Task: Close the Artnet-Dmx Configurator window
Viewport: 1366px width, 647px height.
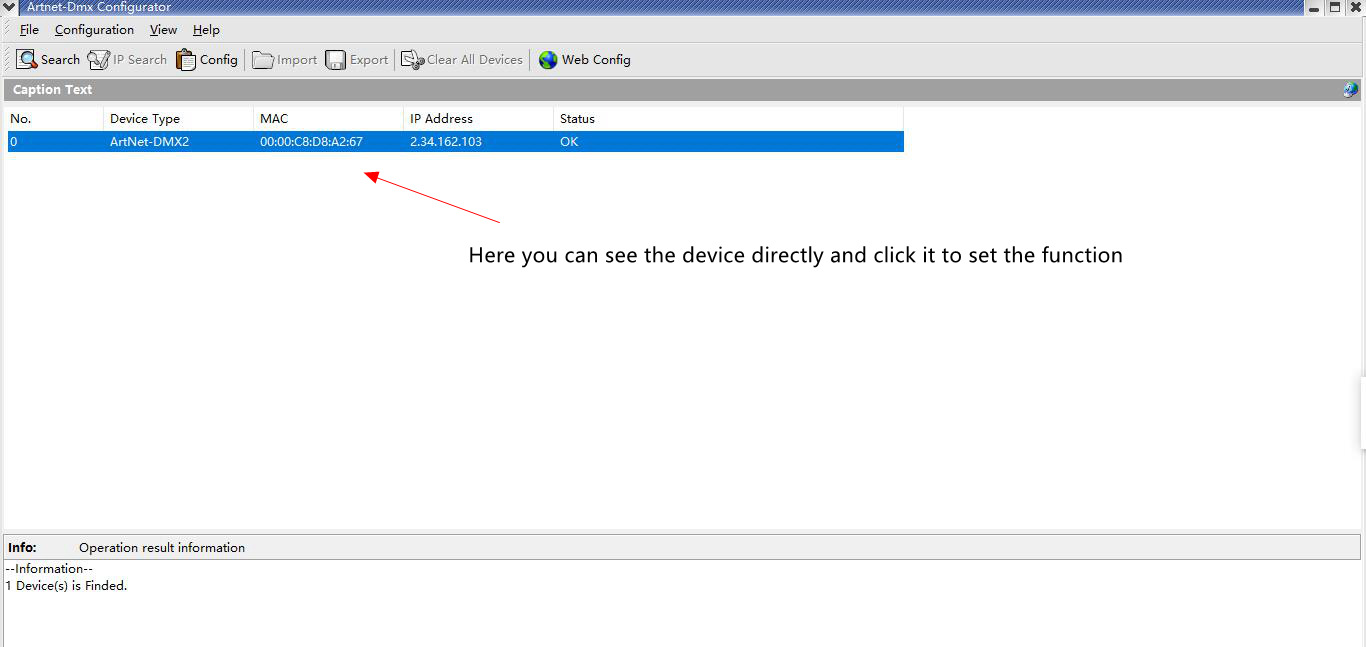Action: [1356, 7]
